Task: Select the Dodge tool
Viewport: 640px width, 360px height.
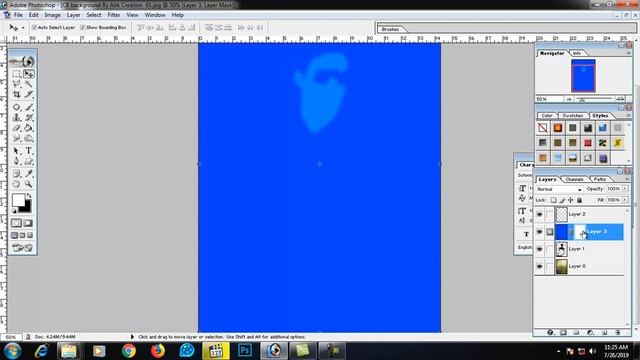Action: pyautogui.click(x=29, y=138)
